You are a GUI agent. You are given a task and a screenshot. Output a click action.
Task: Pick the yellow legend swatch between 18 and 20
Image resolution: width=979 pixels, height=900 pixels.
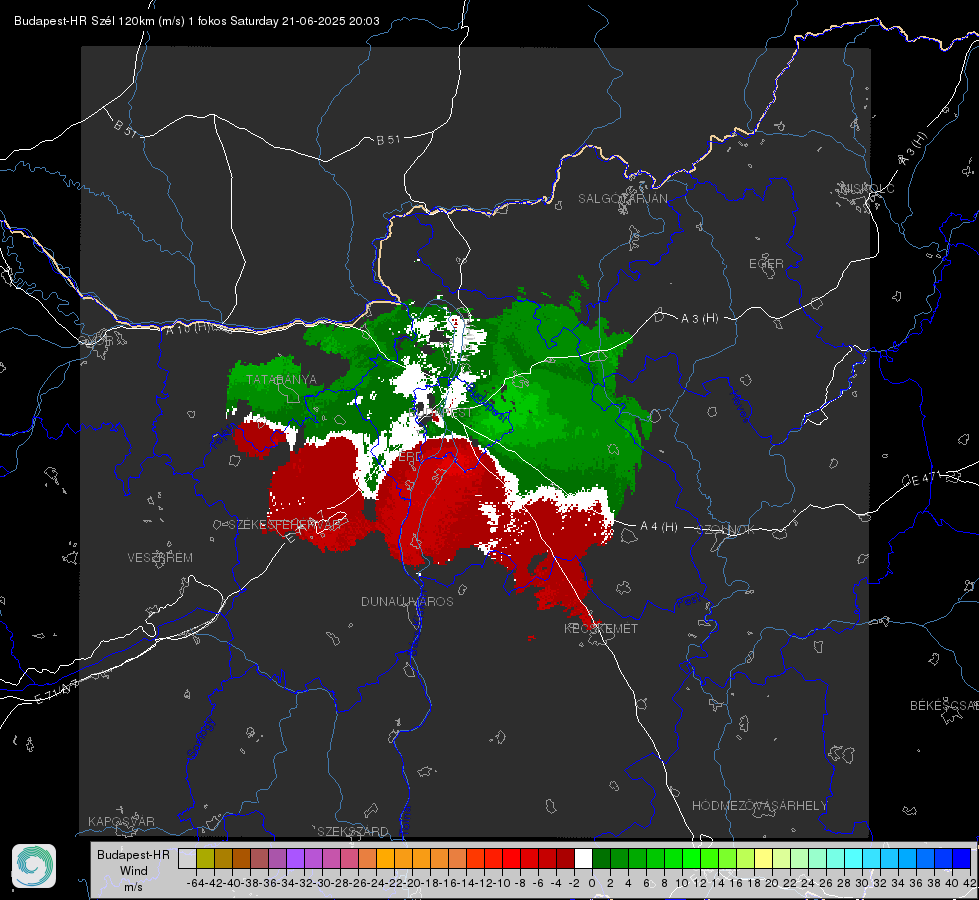pos(764,858)
